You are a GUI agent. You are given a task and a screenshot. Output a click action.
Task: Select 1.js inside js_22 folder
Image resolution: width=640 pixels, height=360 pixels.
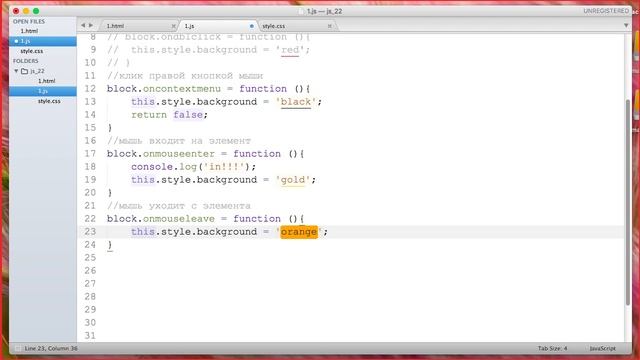point(42,91)
